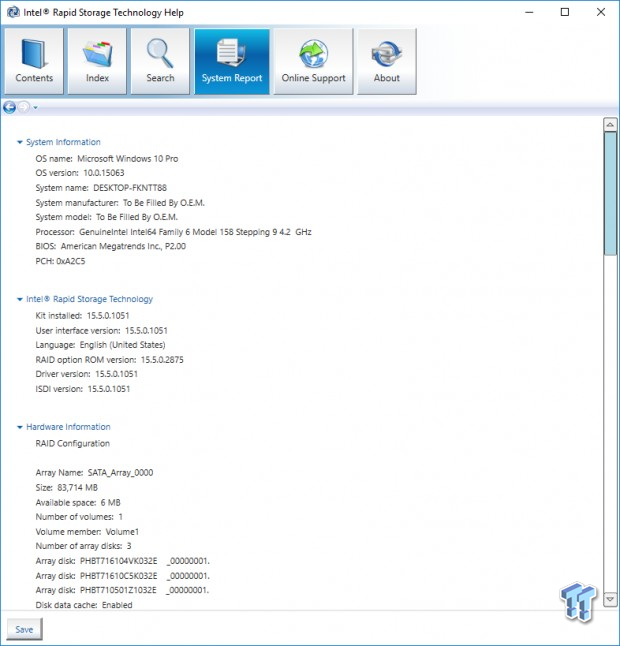620x646 pixels.
Task: Click the System name DESKTOP-FKNTT88 line
Action: click(x=101, y=188)
